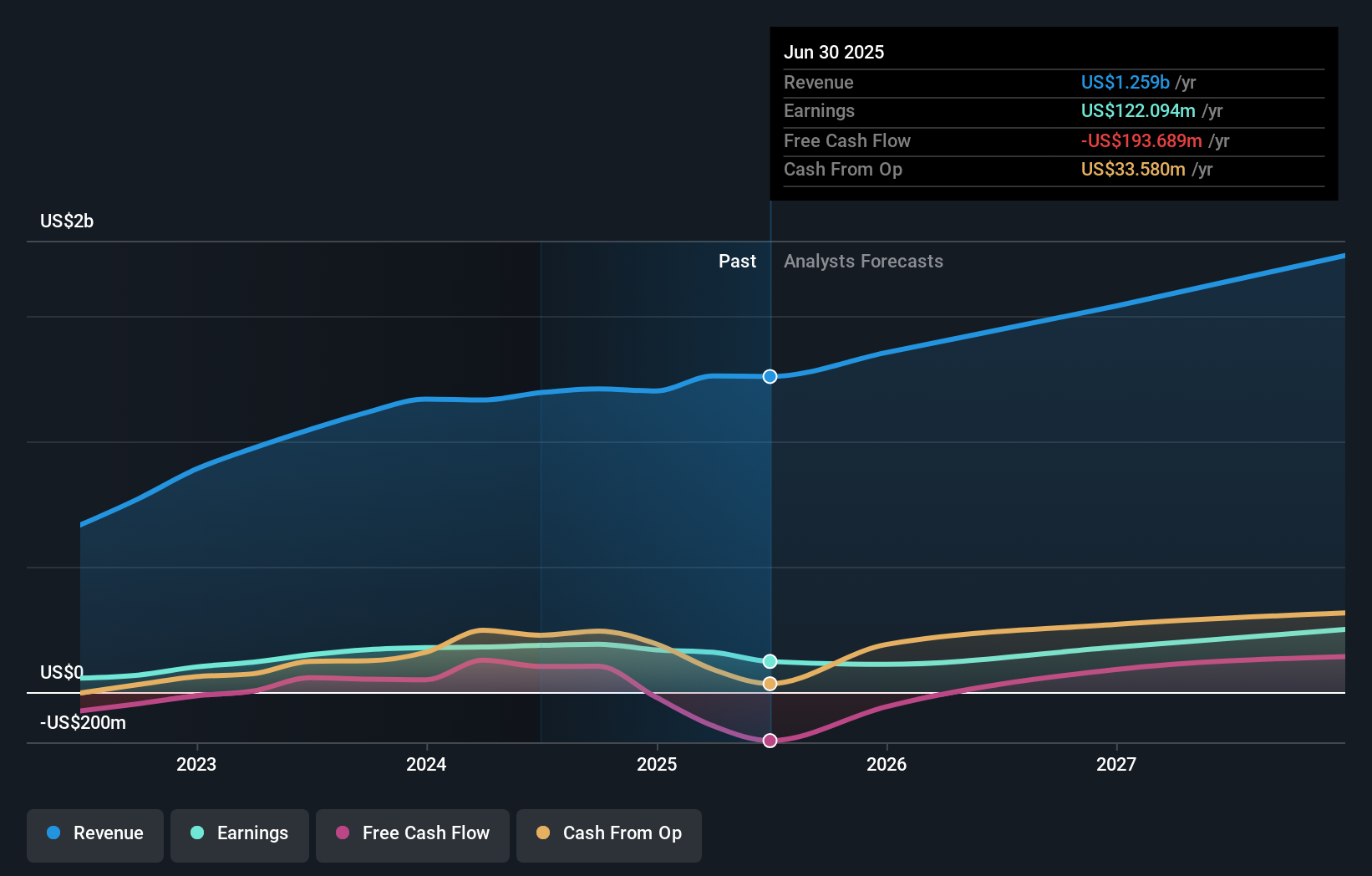Click the -US$193.689m free cash flow value
This screenshot has width=1372, height=876.
pyautogui.click(x=1141, y=141)
